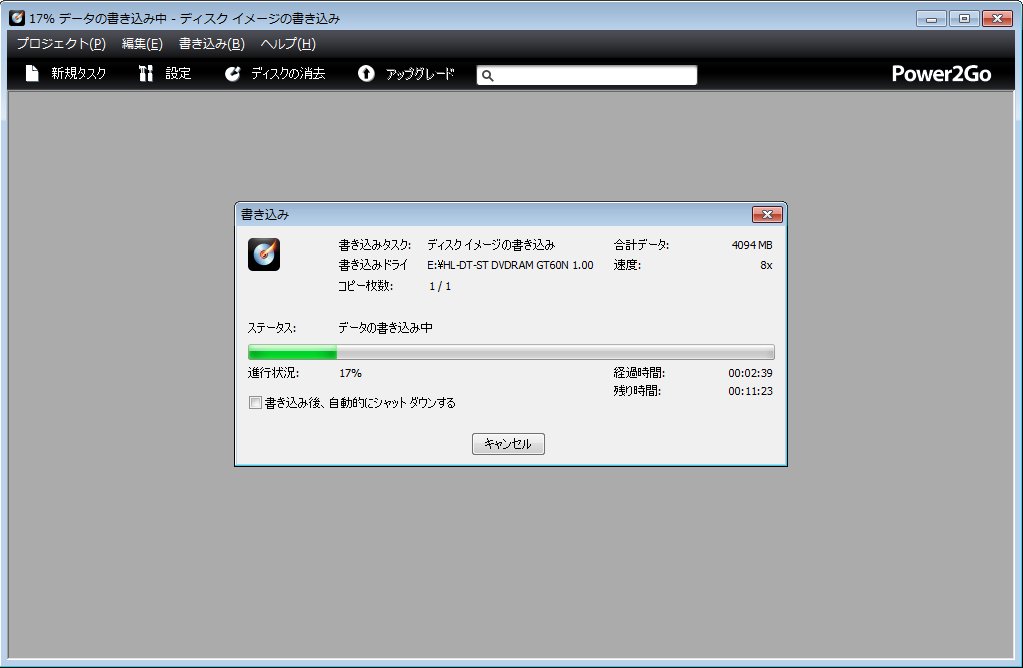Click the 新規タスク toolbar label
The width and height of the screenshot is (1023, 668).
78,73
